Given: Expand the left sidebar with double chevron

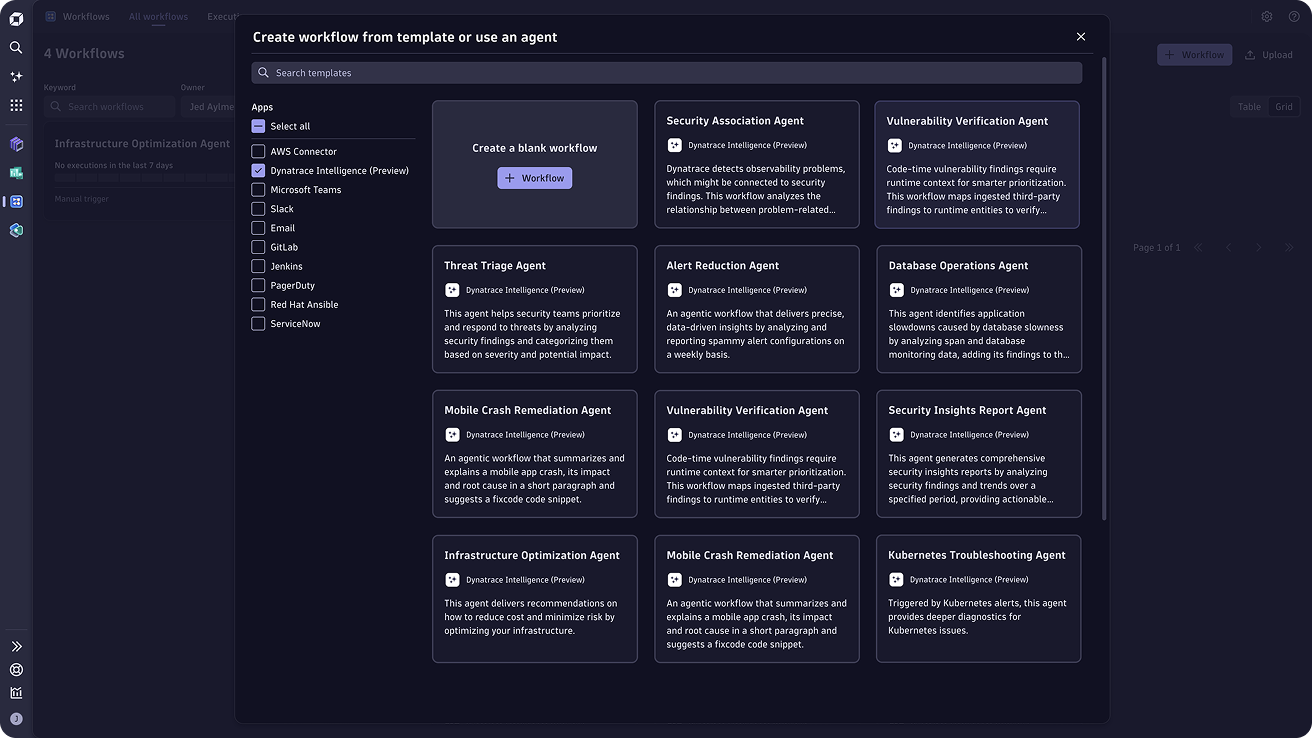Looking at the screenshot, I should [x=16, y=647].
